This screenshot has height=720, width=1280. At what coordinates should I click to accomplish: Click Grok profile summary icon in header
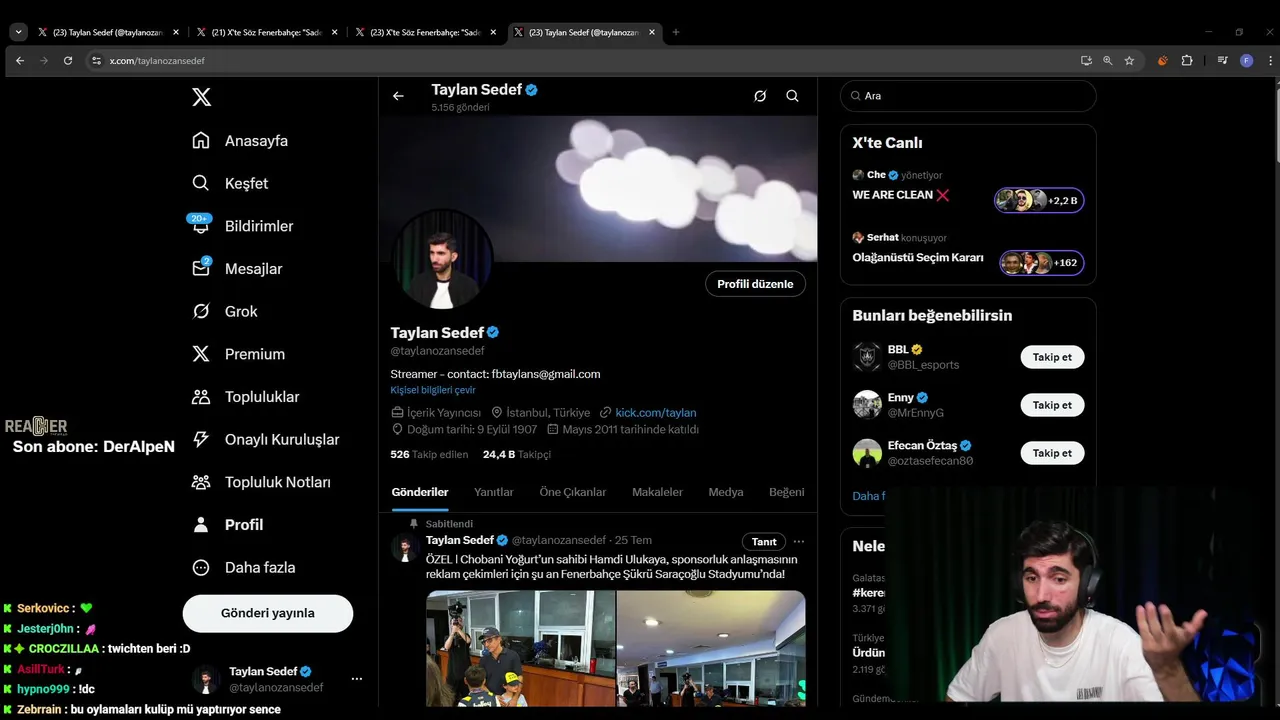point(760,96)
